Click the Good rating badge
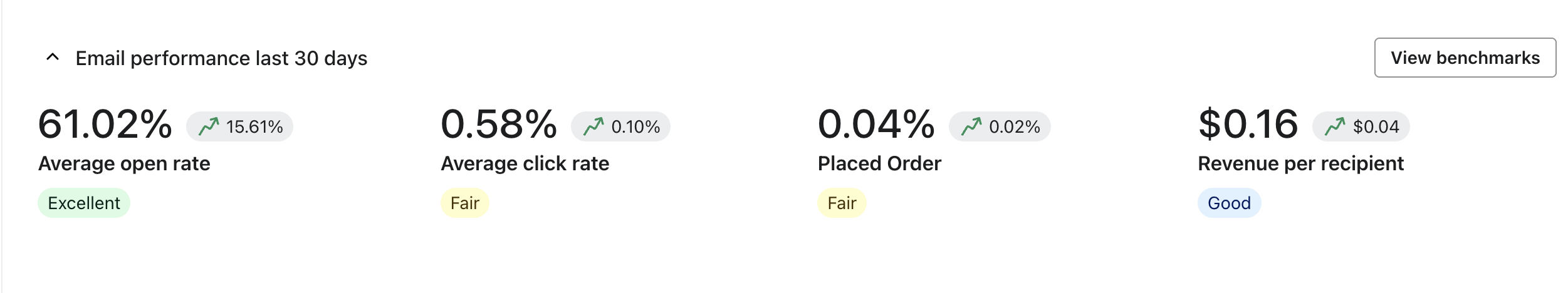 (x=1229, y=203)
